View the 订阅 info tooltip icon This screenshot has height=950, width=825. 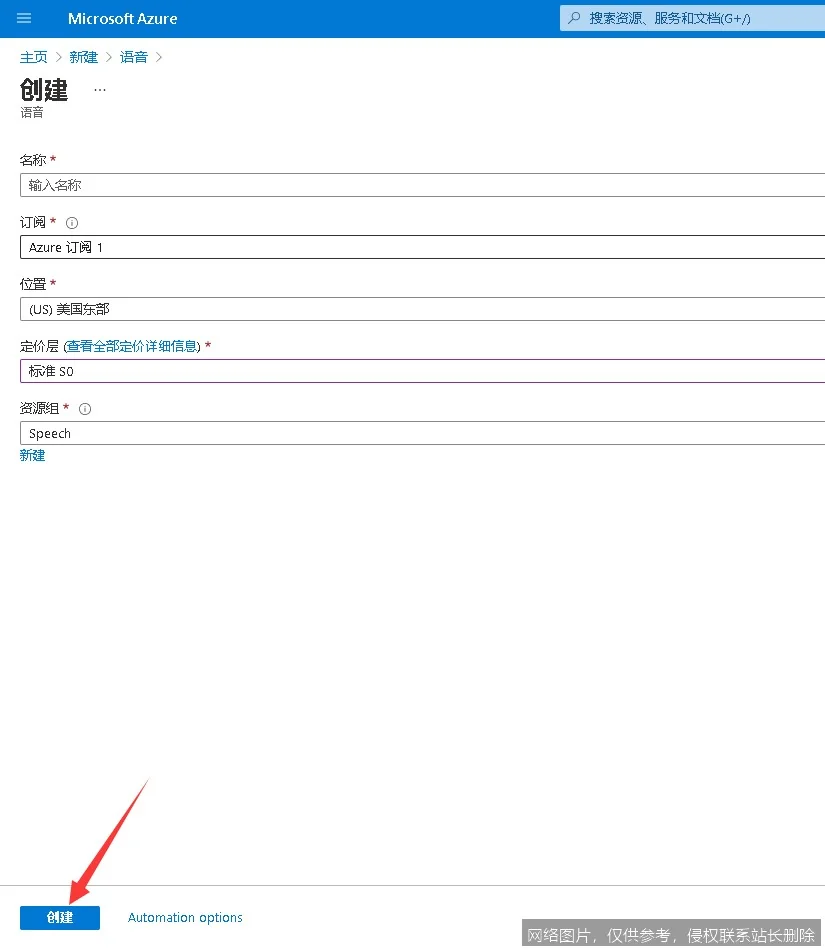point(71,222)
